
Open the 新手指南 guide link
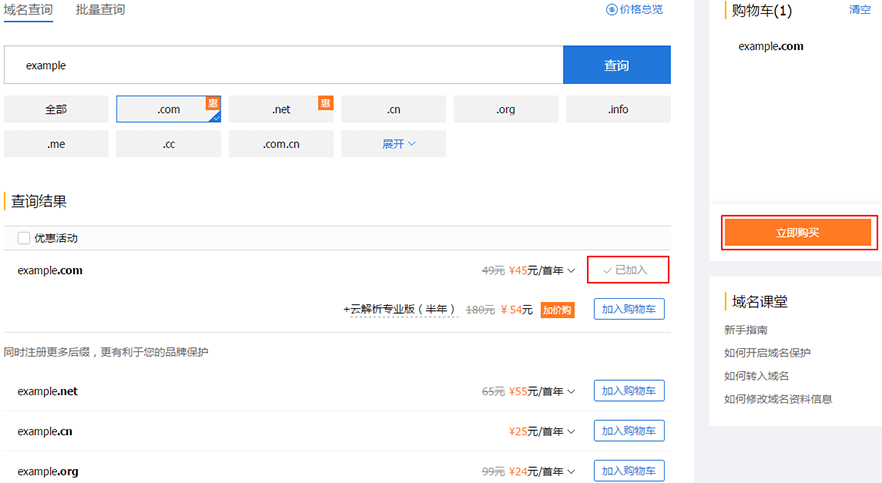point(746,330)
